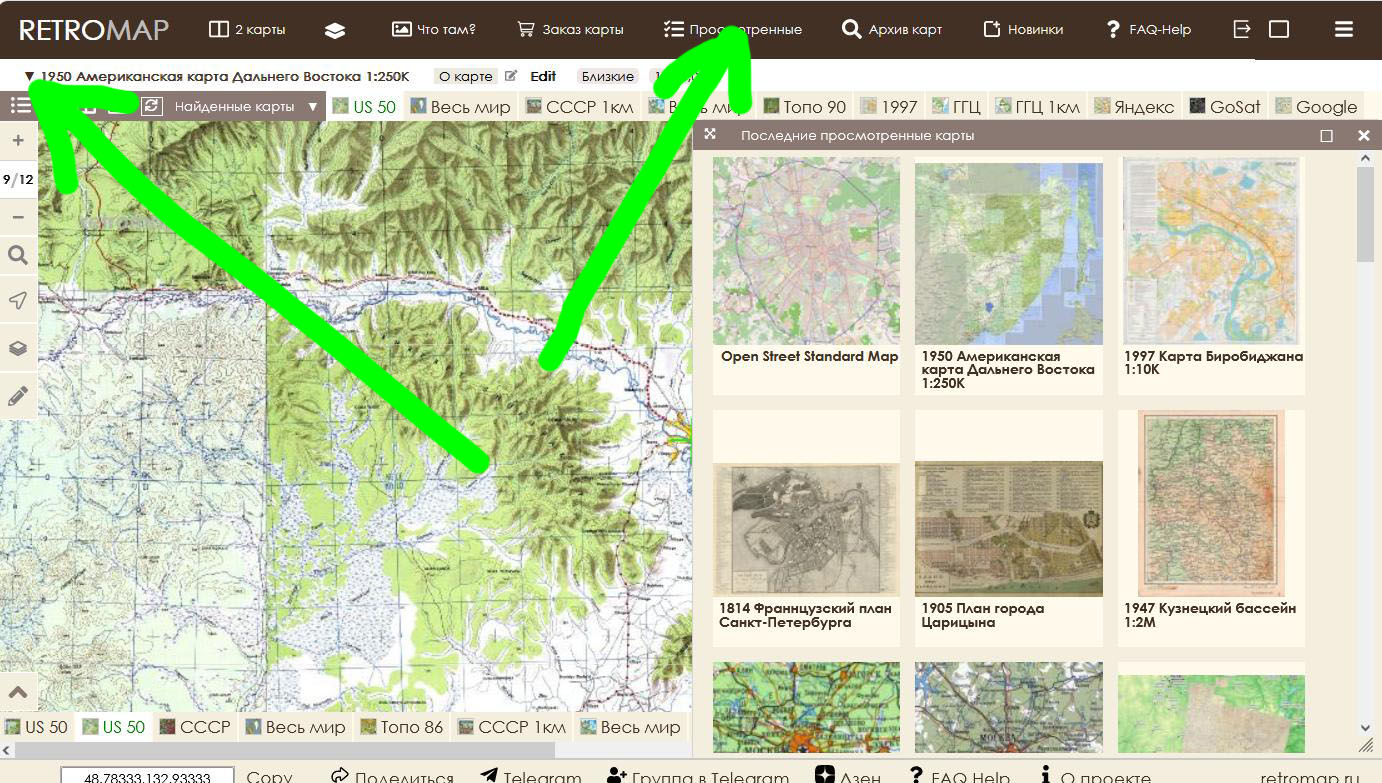Click the panel scrollbar down arrow
This screenshot has width=1382, height=783.
click(1366, 728)
